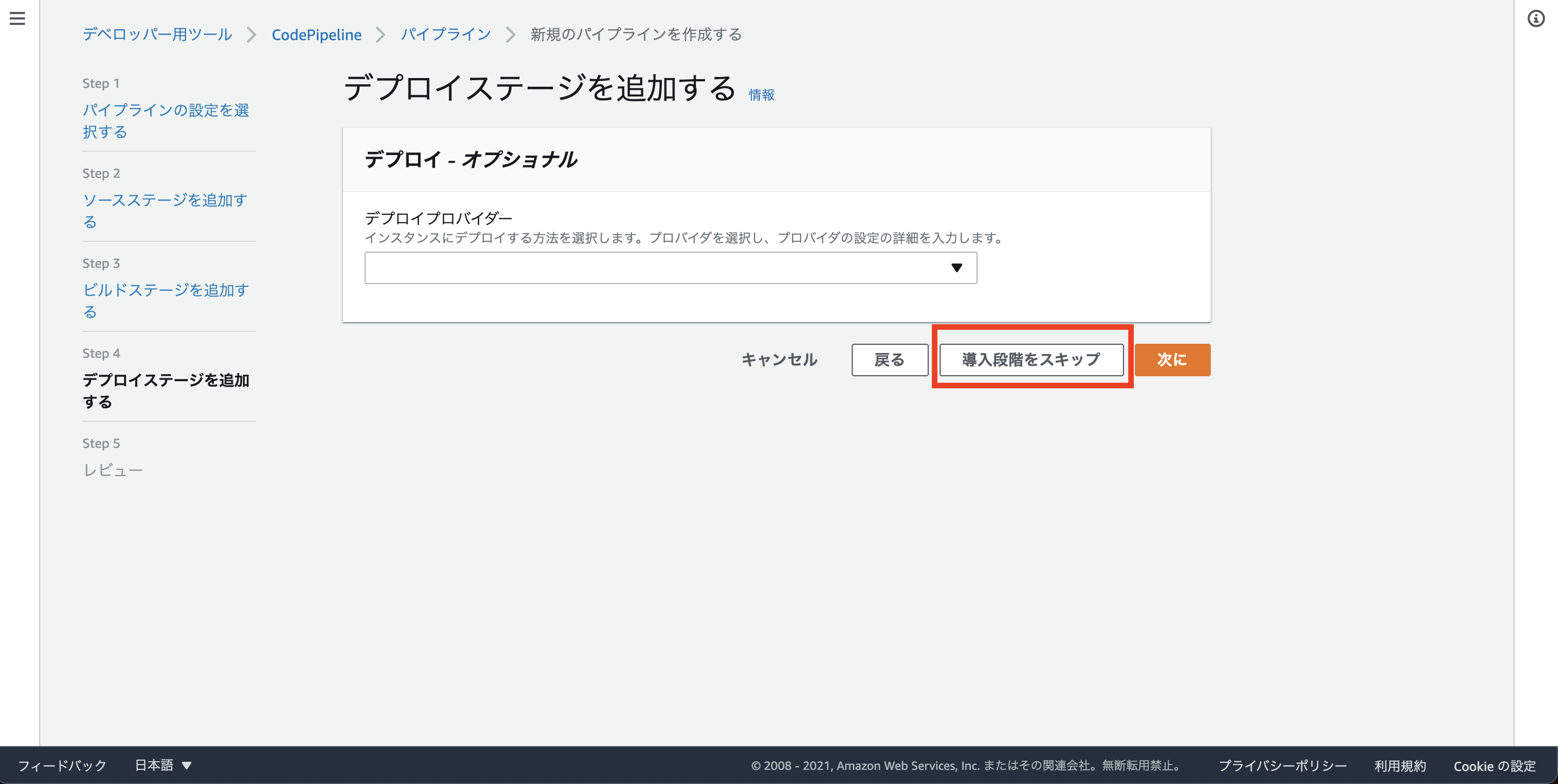The height and width of the screenshot is (784, 1558).
Task: Select Step 4 デプロイステージを追加する
Action: point(165,390)
